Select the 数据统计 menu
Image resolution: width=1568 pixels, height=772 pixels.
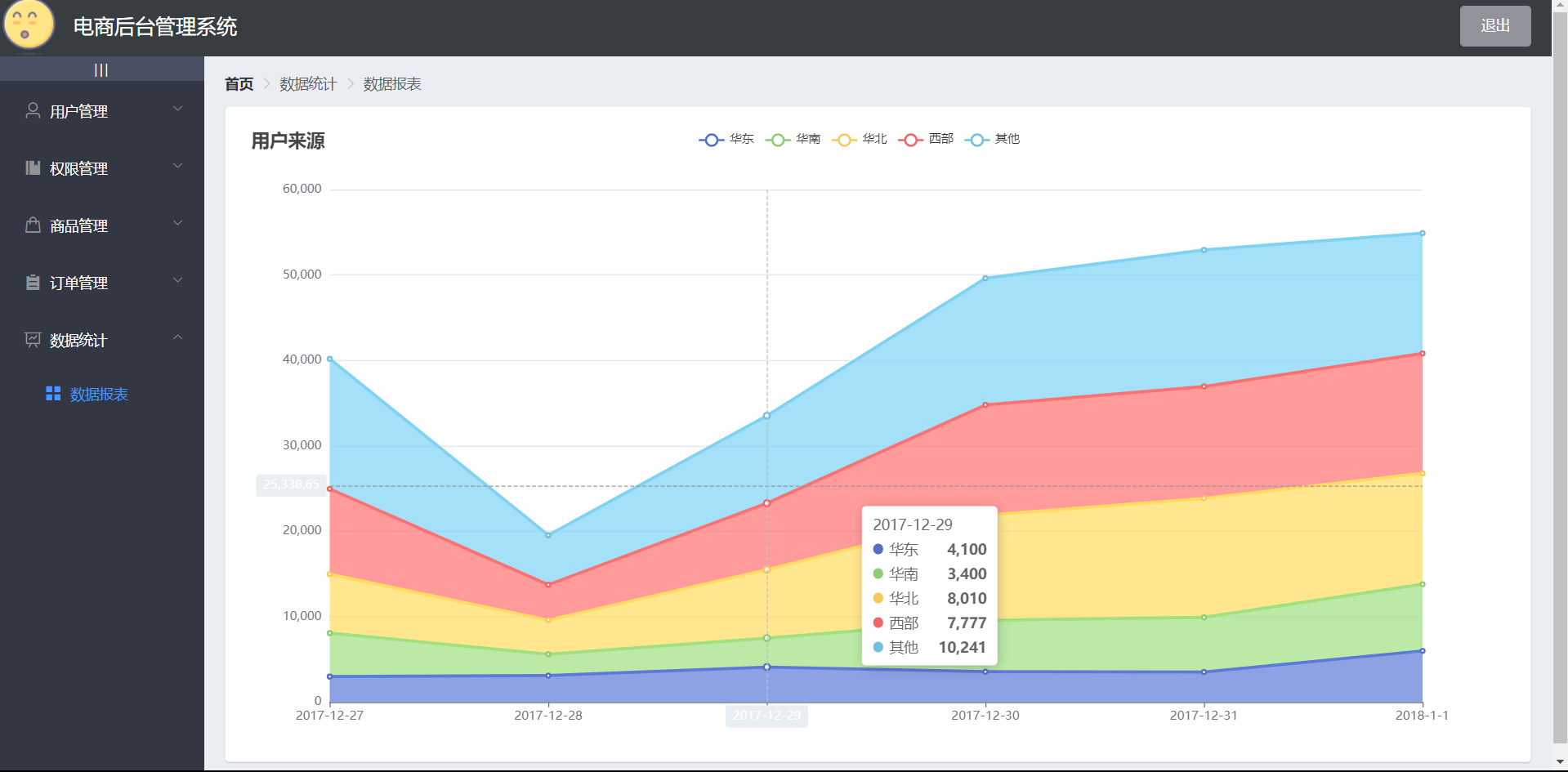click(x=102, y=339)
